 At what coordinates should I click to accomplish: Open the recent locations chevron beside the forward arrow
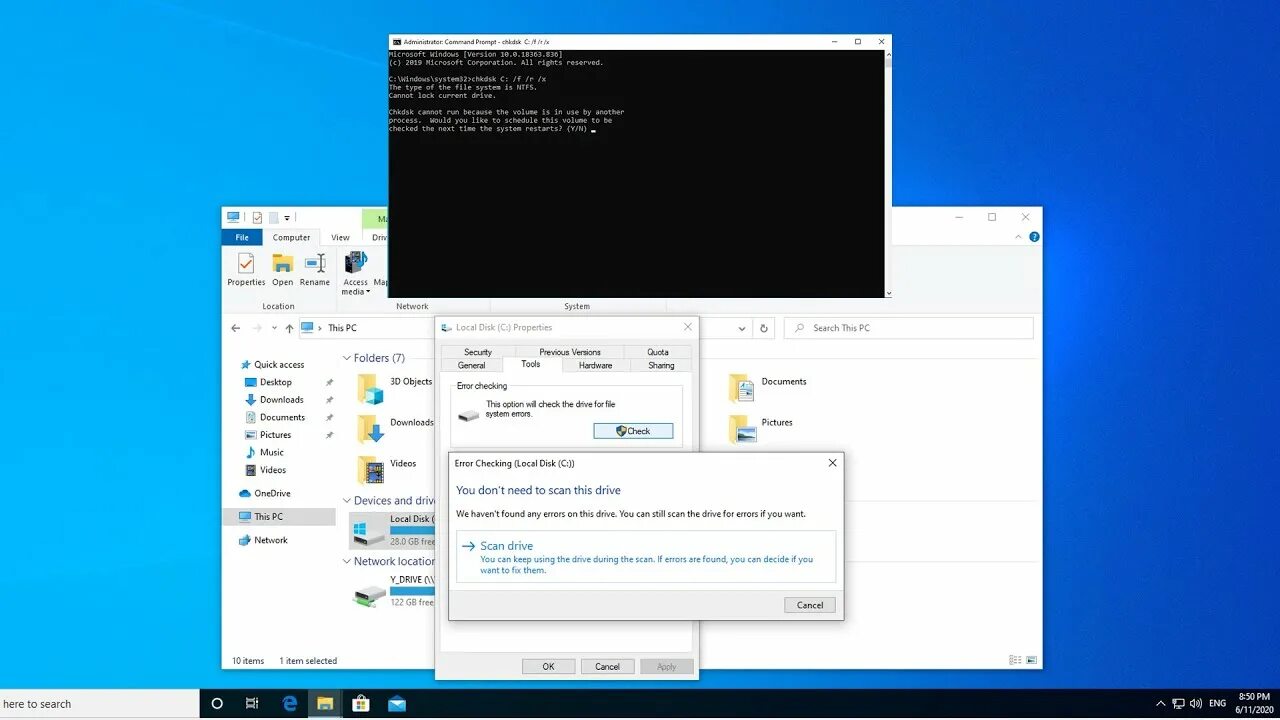(274, 328)
